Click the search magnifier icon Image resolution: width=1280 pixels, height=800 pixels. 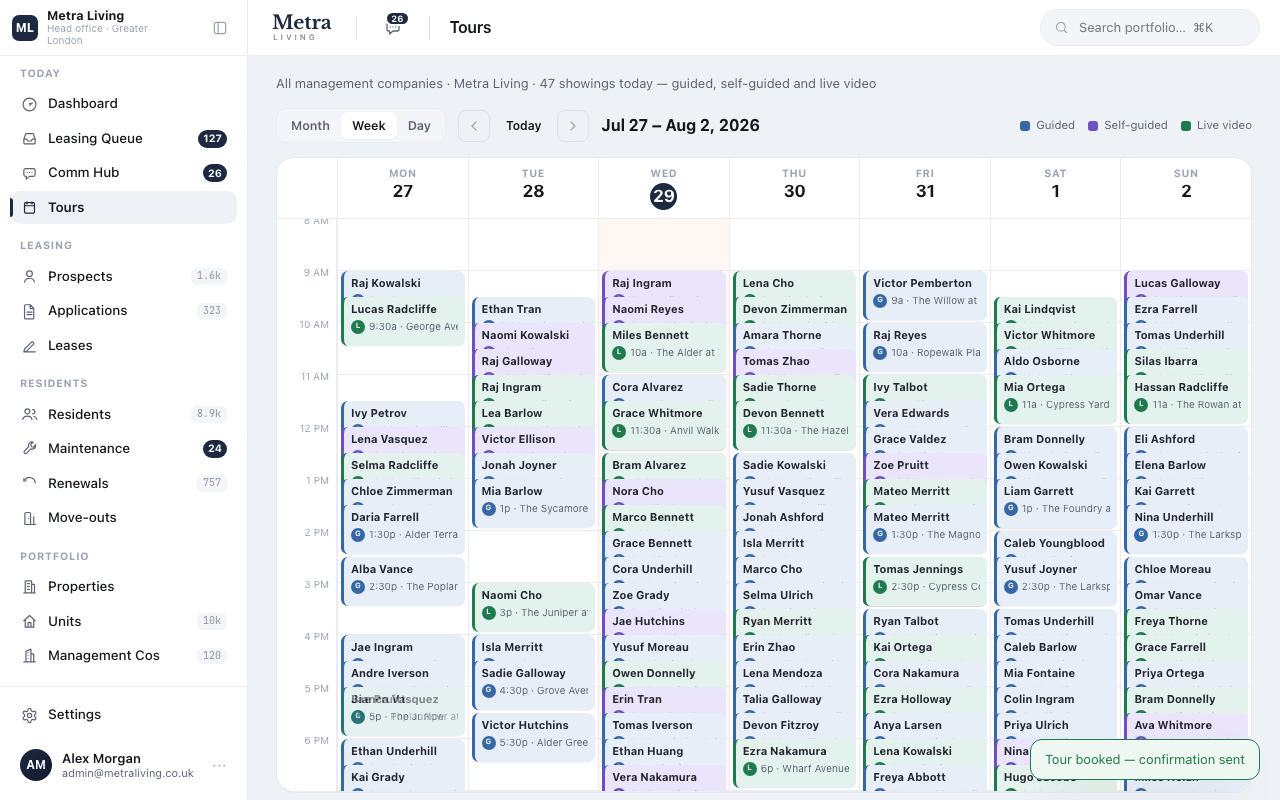pos(1062,28)
